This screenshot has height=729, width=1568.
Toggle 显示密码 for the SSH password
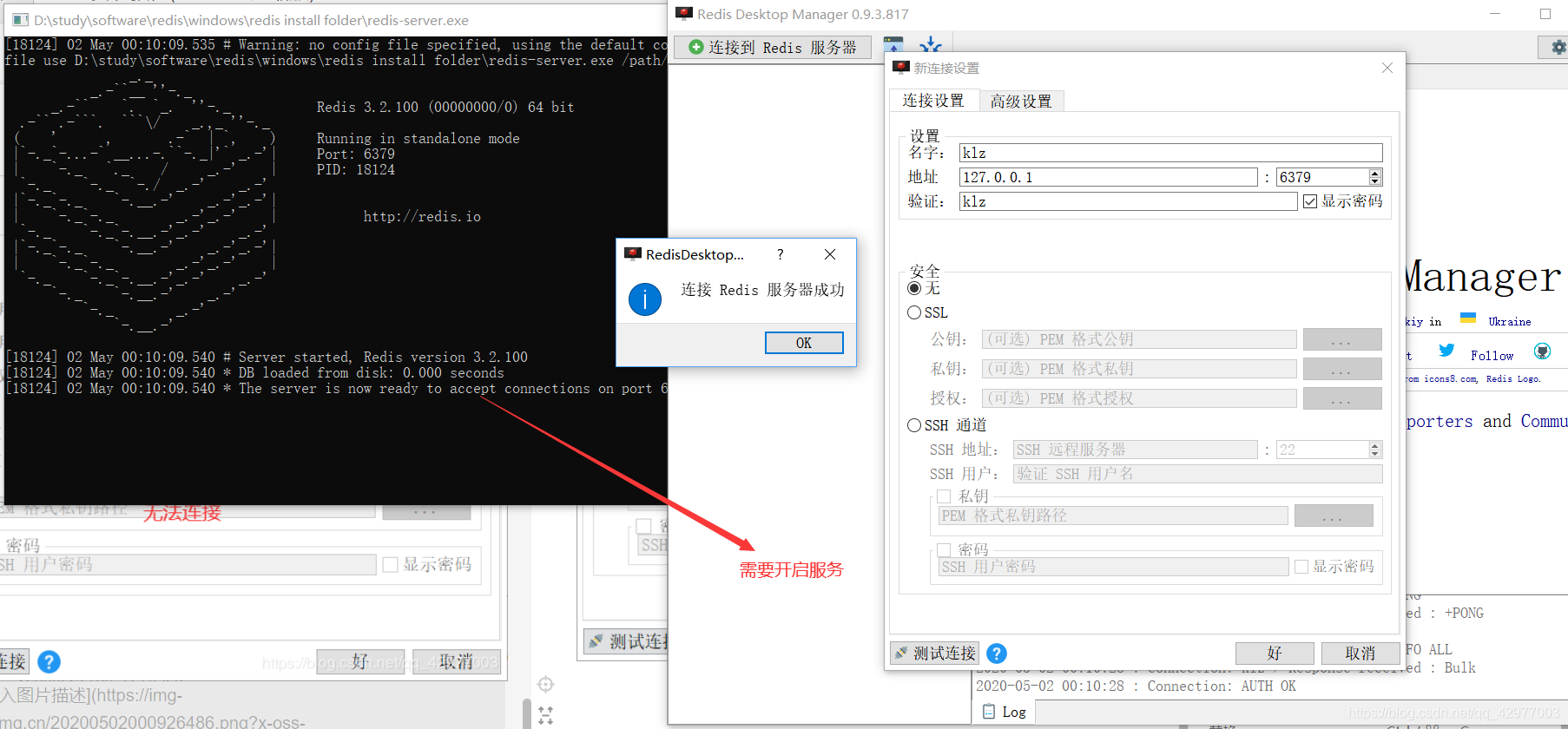(1301, 567)
